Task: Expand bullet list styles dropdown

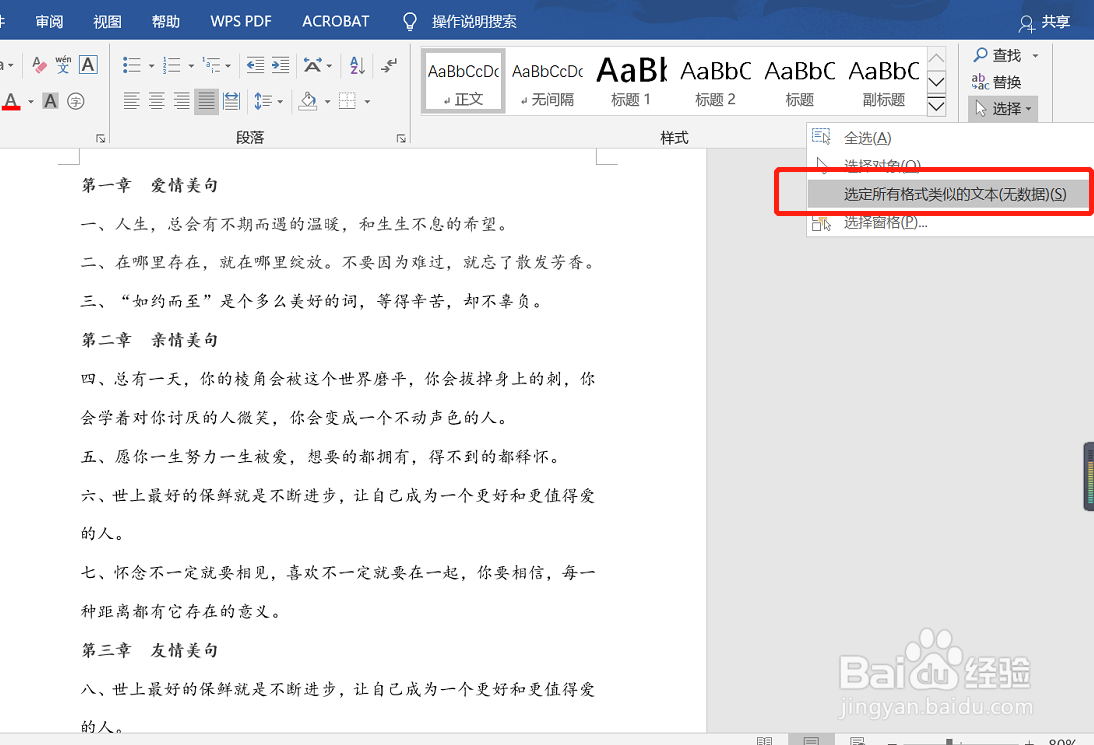Action: [151, 66]
